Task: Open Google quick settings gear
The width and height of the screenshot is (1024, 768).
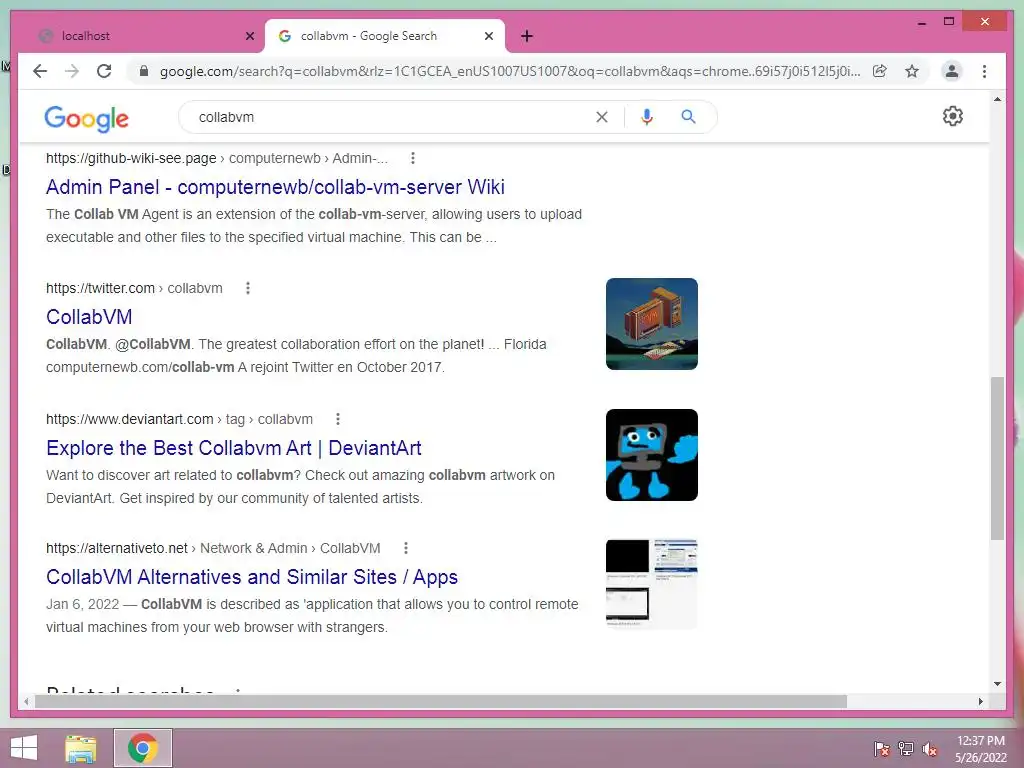Action: [952, 116]
